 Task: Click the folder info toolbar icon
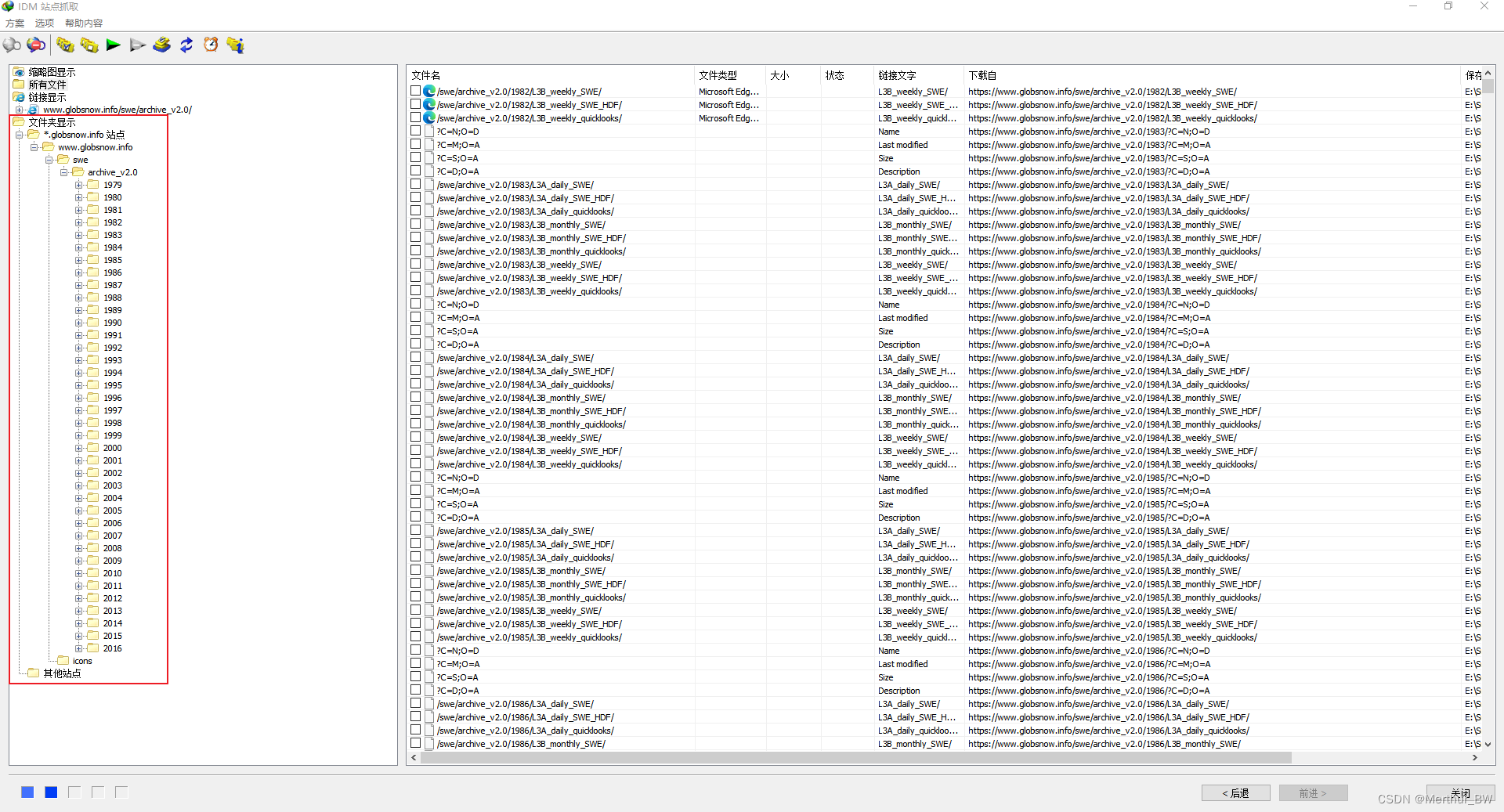click(x=235, y=45)
